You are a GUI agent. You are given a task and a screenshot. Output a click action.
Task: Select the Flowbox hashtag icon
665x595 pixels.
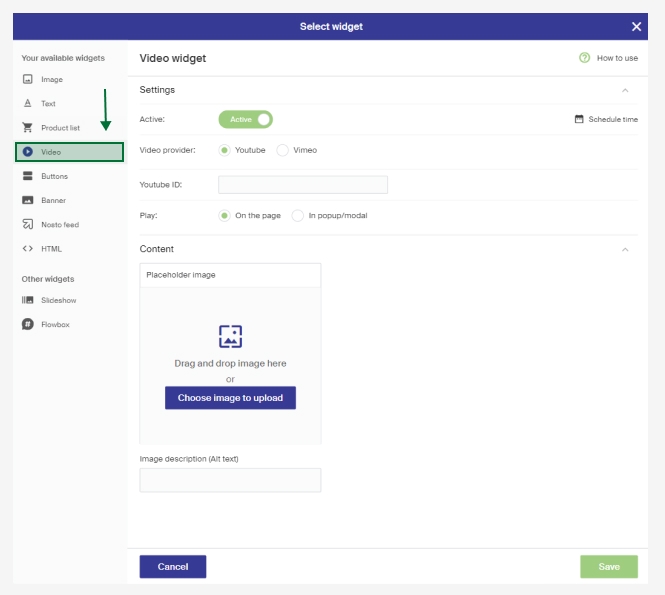pyautogui.click(x=28, y=325)
